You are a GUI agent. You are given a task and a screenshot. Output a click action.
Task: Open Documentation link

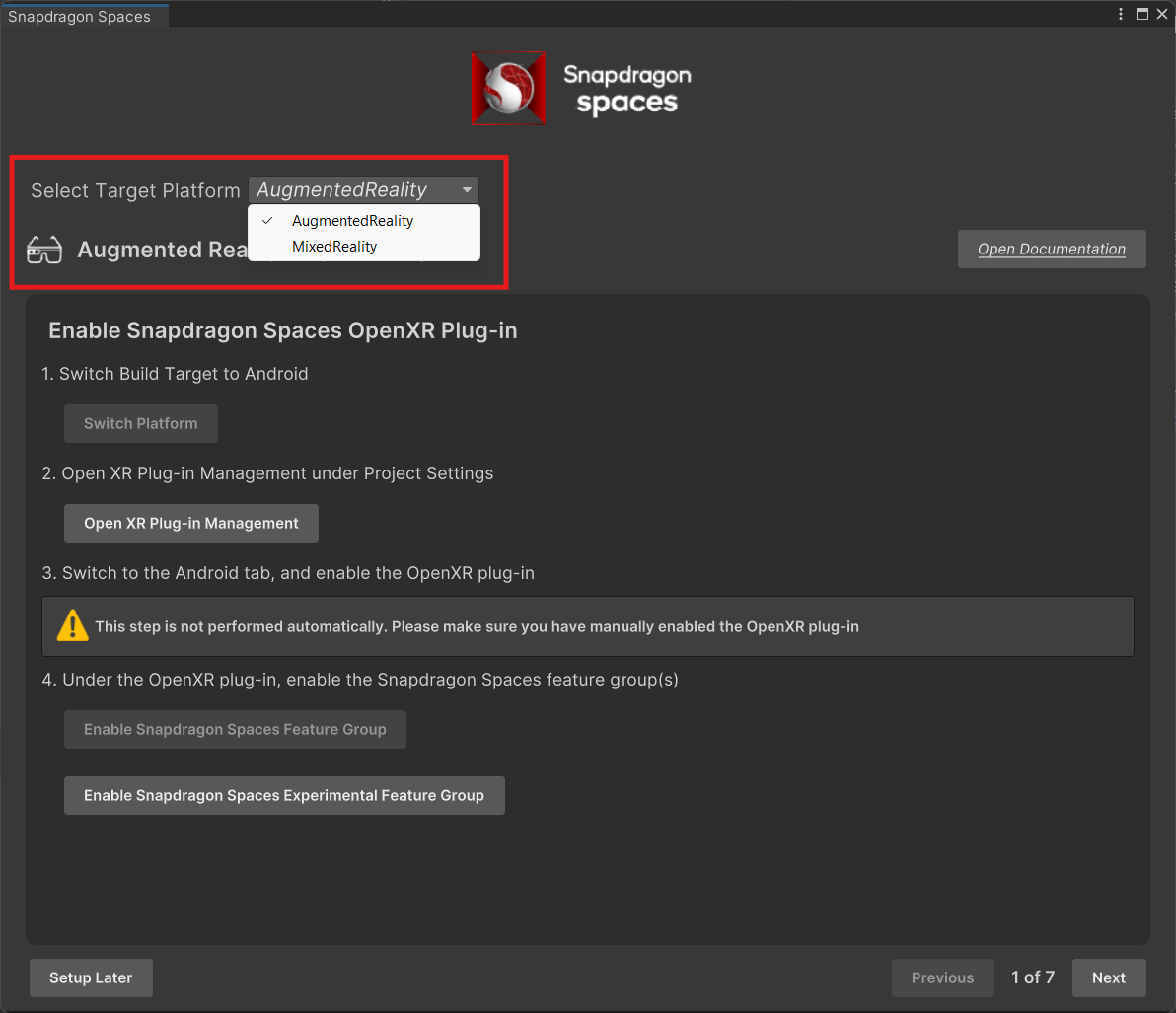1052,249
